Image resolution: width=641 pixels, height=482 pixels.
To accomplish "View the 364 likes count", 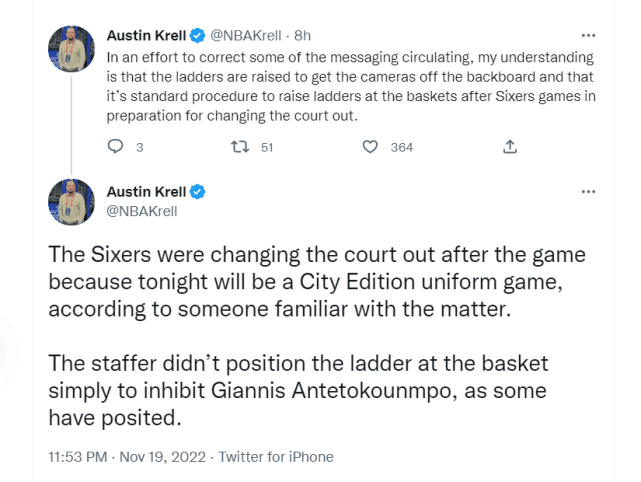I will (x=401, y=147).
